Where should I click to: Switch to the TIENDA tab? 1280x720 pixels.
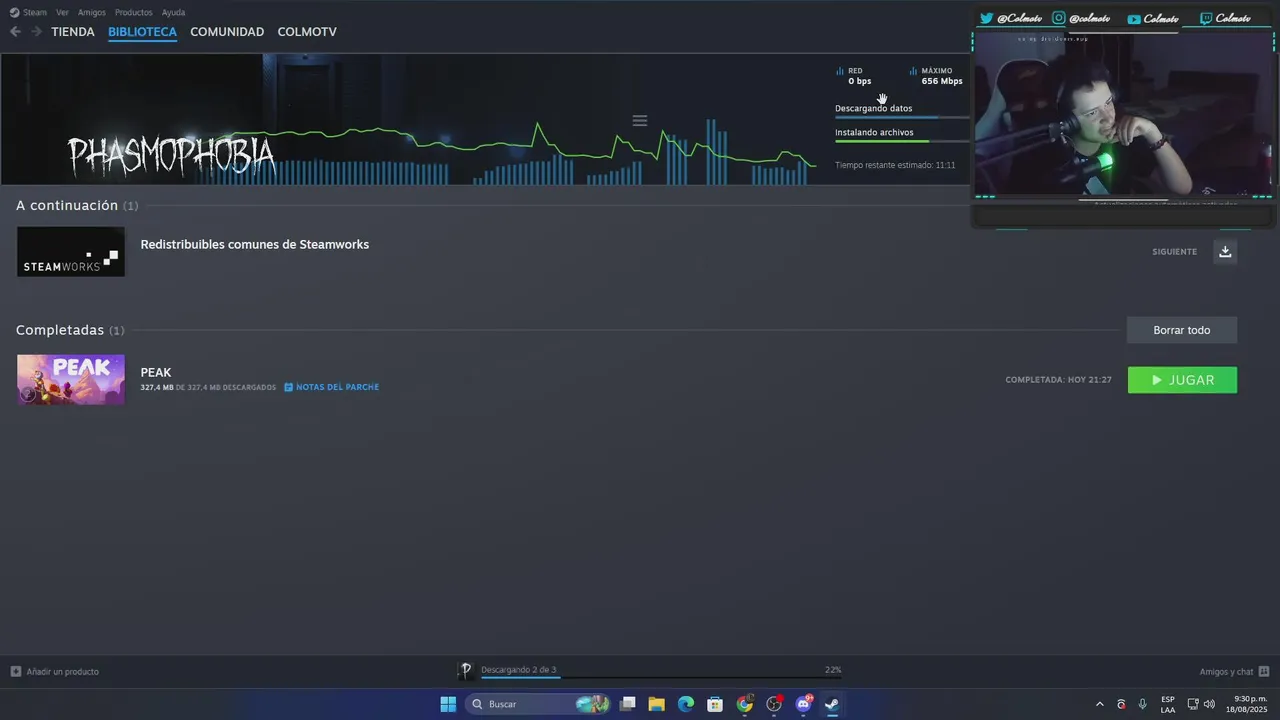click(73, 32)
